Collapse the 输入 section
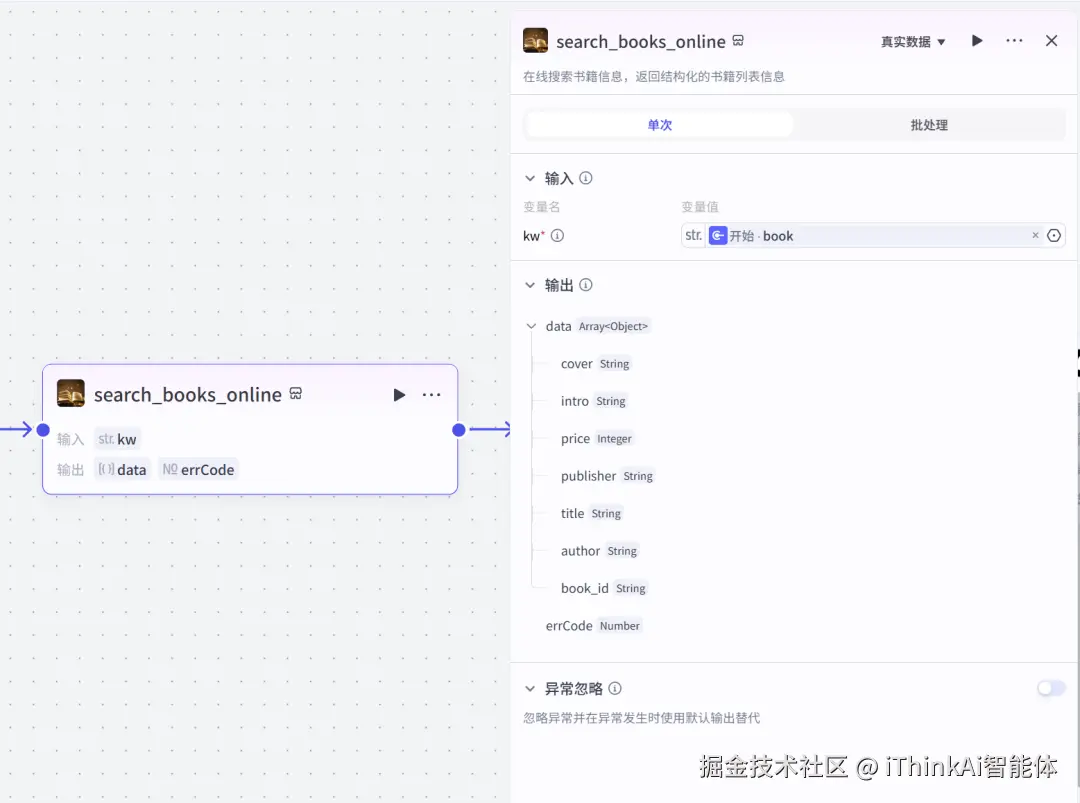The height and width of the screenshot is (803, 1080). (530, 177)
